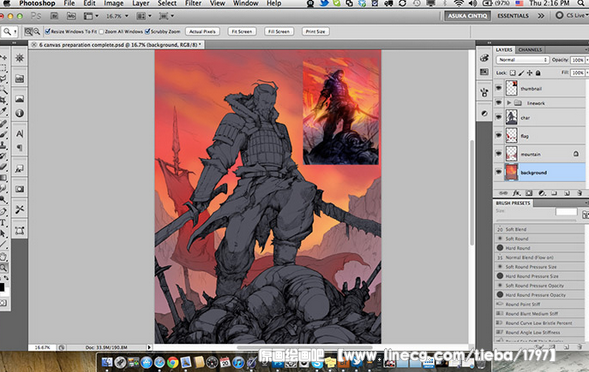Screen dimensions: 589x372
Task: Switch to ASUKA CINTIQ workspace
Action: point(467,16)
